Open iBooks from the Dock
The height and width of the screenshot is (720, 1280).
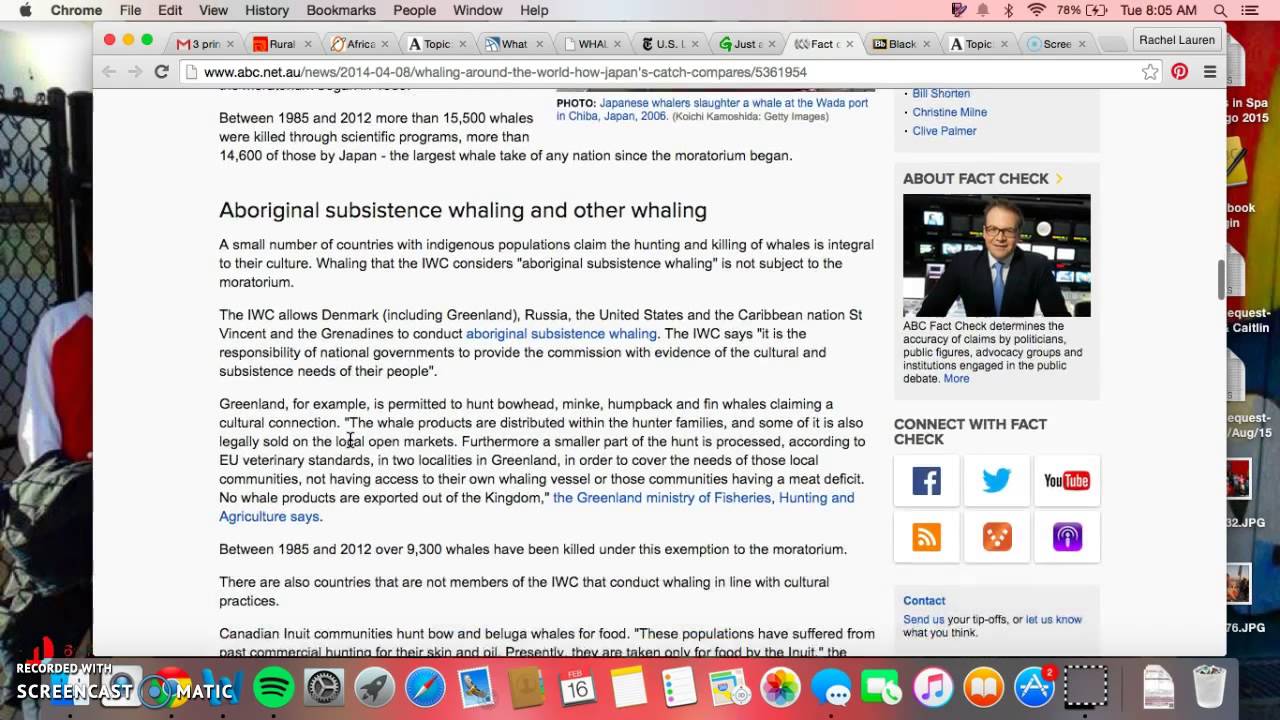[984, 688]
